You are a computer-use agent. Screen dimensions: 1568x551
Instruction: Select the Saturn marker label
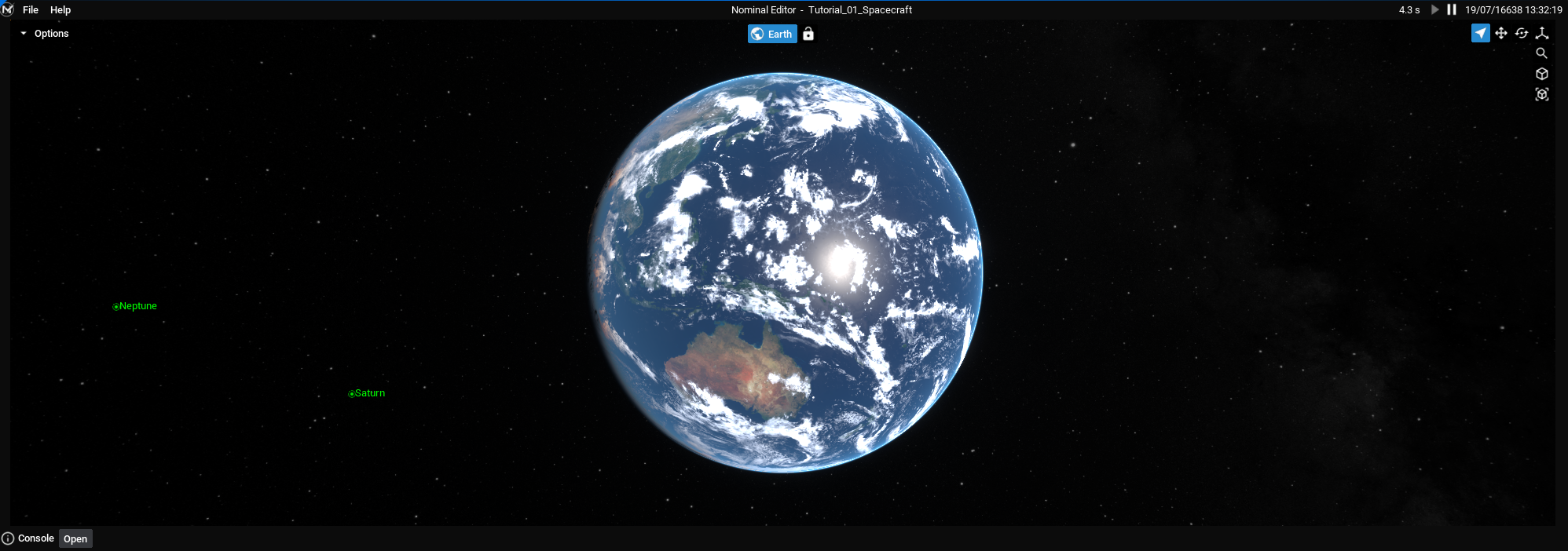pyautogui.click(x=368, y=393)
